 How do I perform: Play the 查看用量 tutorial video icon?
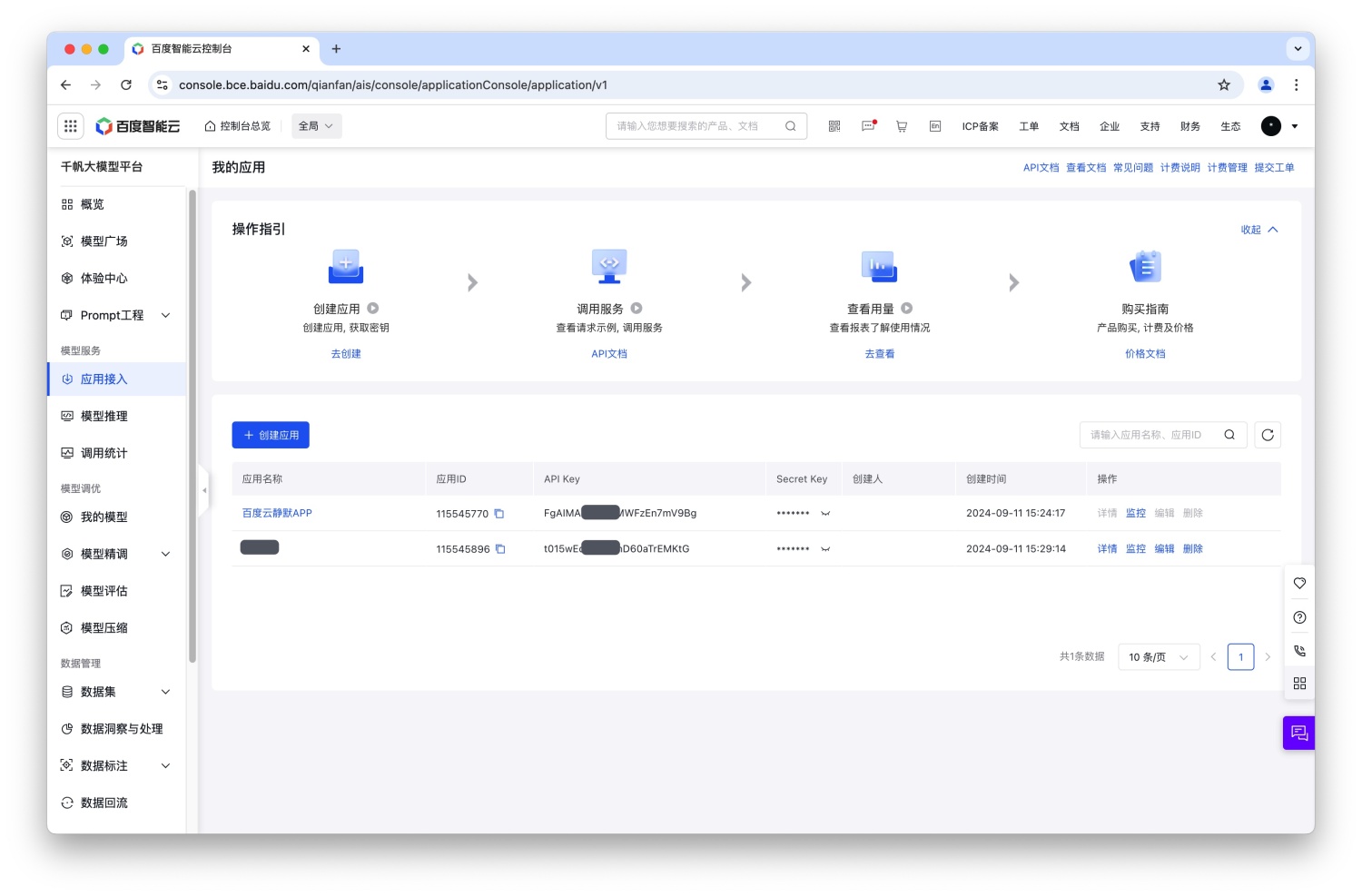click(x=907, y=309)
